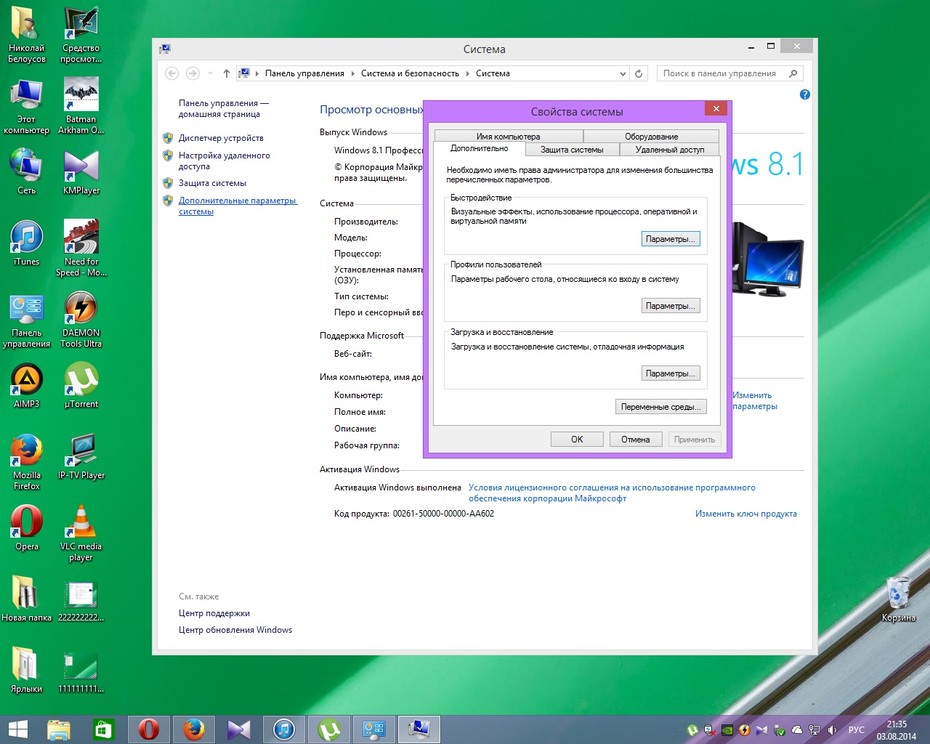Switch to Opera in taskbar
The image size is (930, 744).
(149, 729)
